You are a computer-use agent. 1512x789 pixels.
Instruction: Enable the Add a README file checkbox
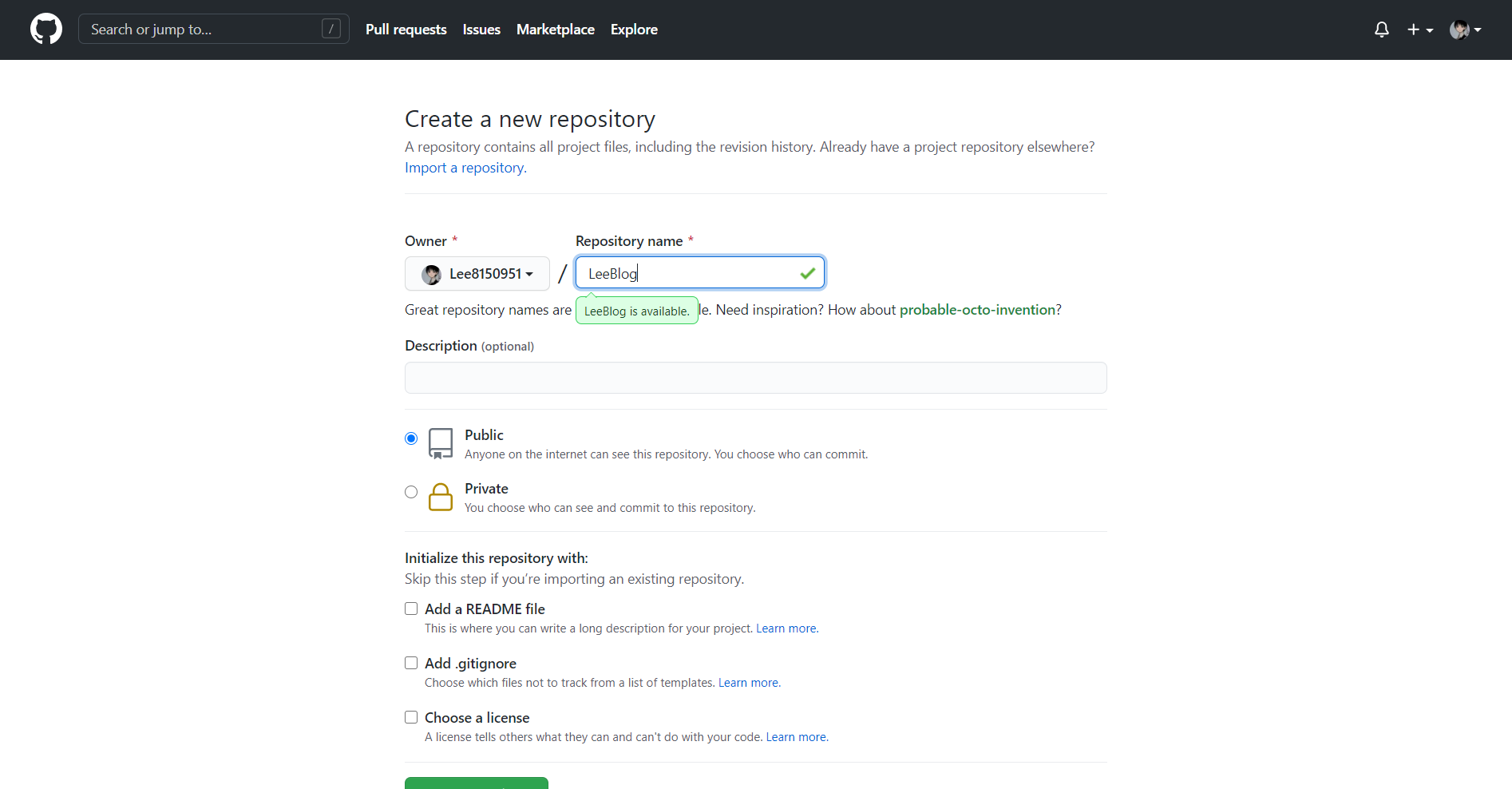pos(411,609)
